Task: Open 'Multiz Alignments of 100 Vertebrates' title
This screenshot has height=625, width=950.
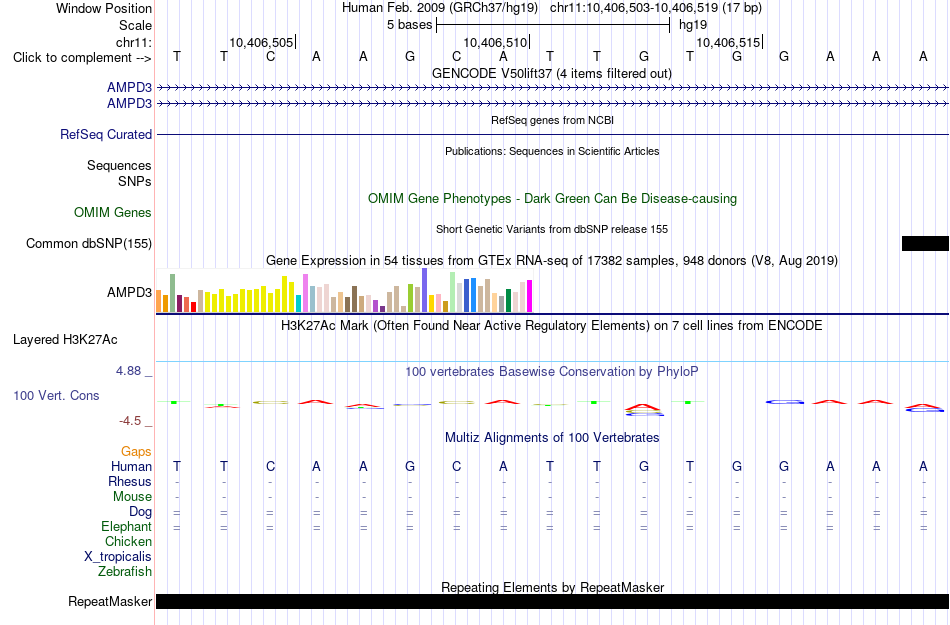Action: pos(552,437)
